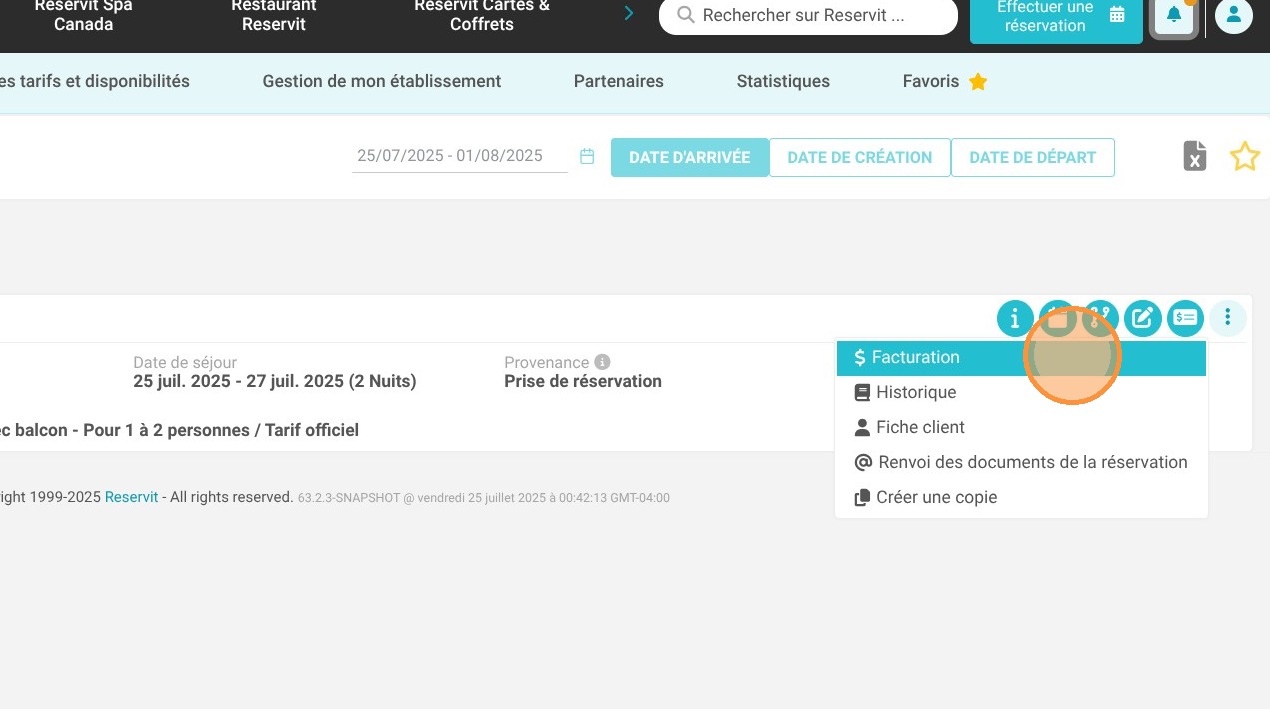Follow the Reservit footer link
The width and height of the screenshot is (1270, 709).
tap(132, 497)
